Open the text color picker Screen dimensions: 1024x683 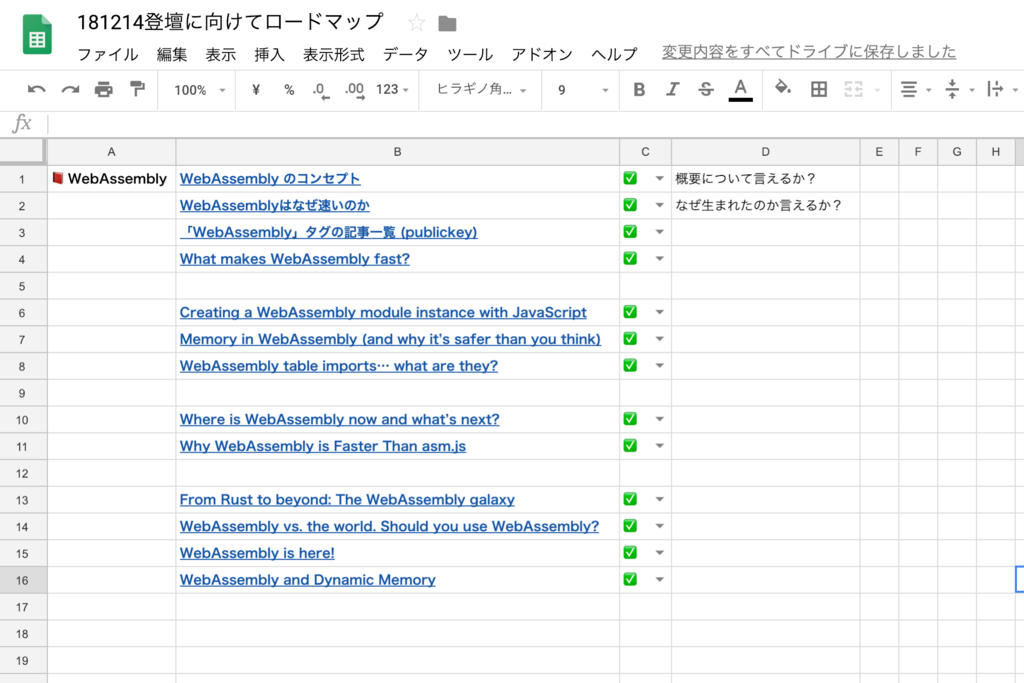[x=740, y=90]
